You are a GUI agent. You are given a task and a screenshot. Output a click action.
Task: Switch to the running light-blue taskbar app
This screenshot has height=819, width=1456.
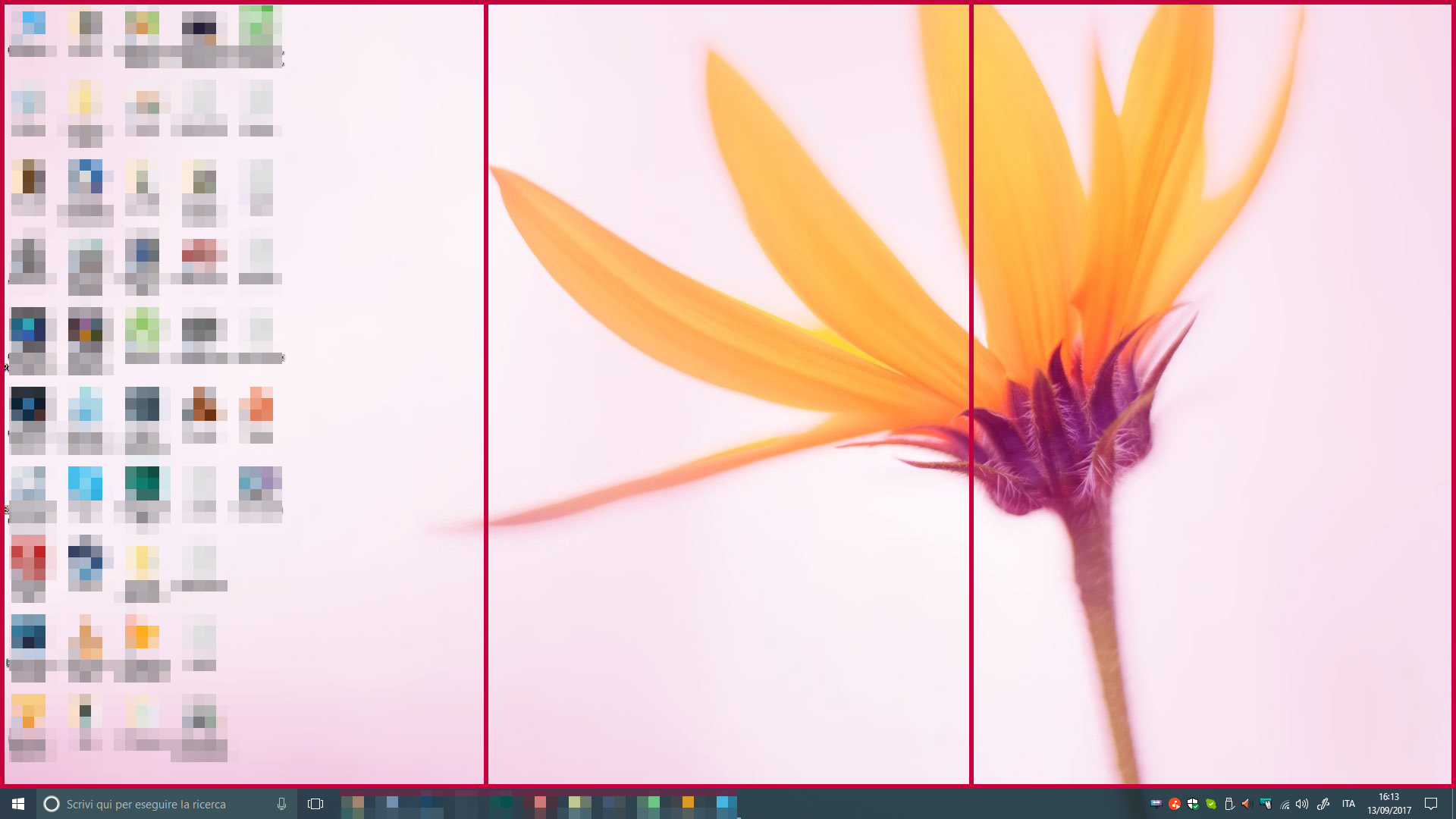coord(726,804)
